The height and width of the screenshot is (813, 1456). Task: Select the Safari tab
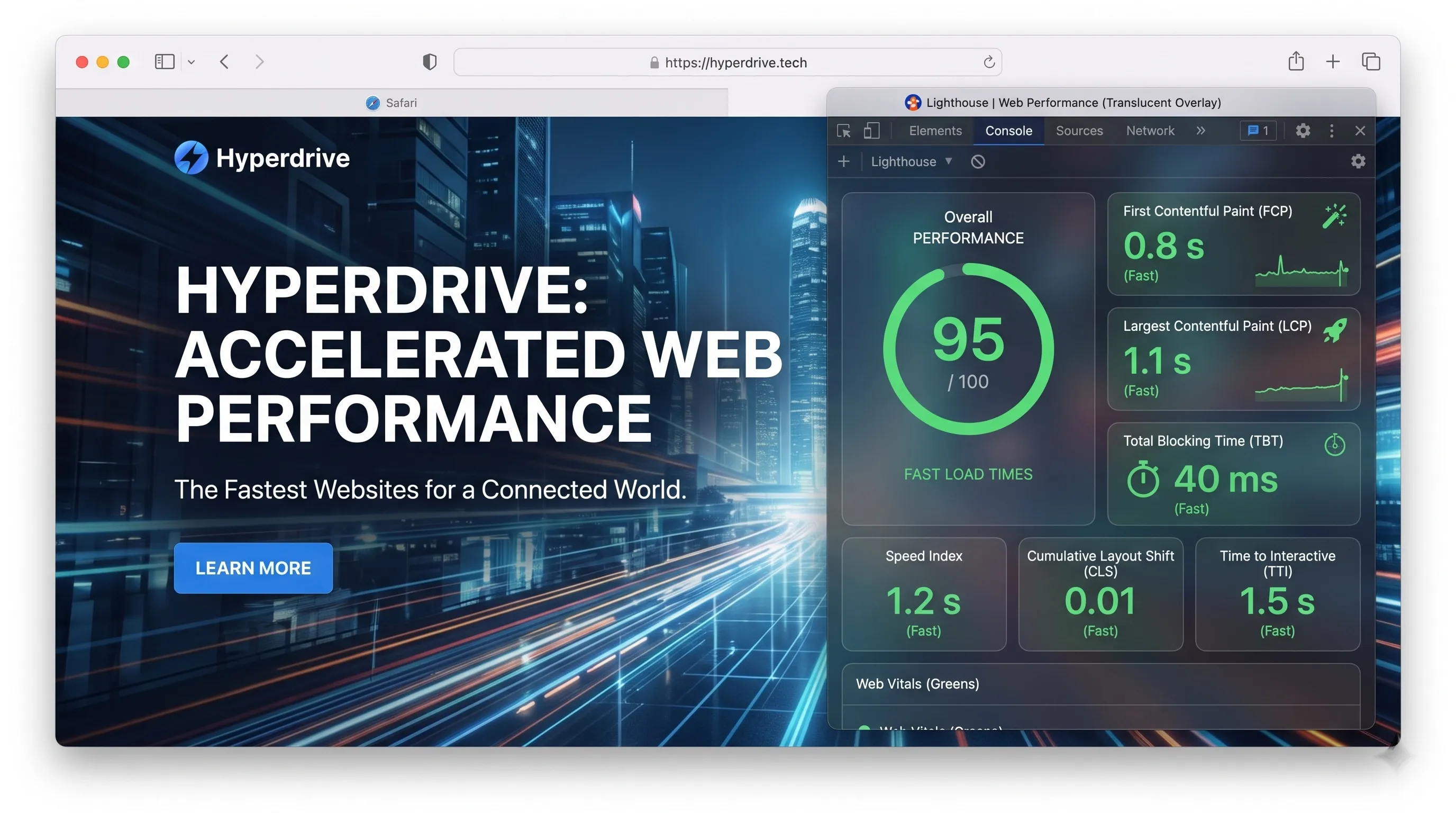point(391,103)
